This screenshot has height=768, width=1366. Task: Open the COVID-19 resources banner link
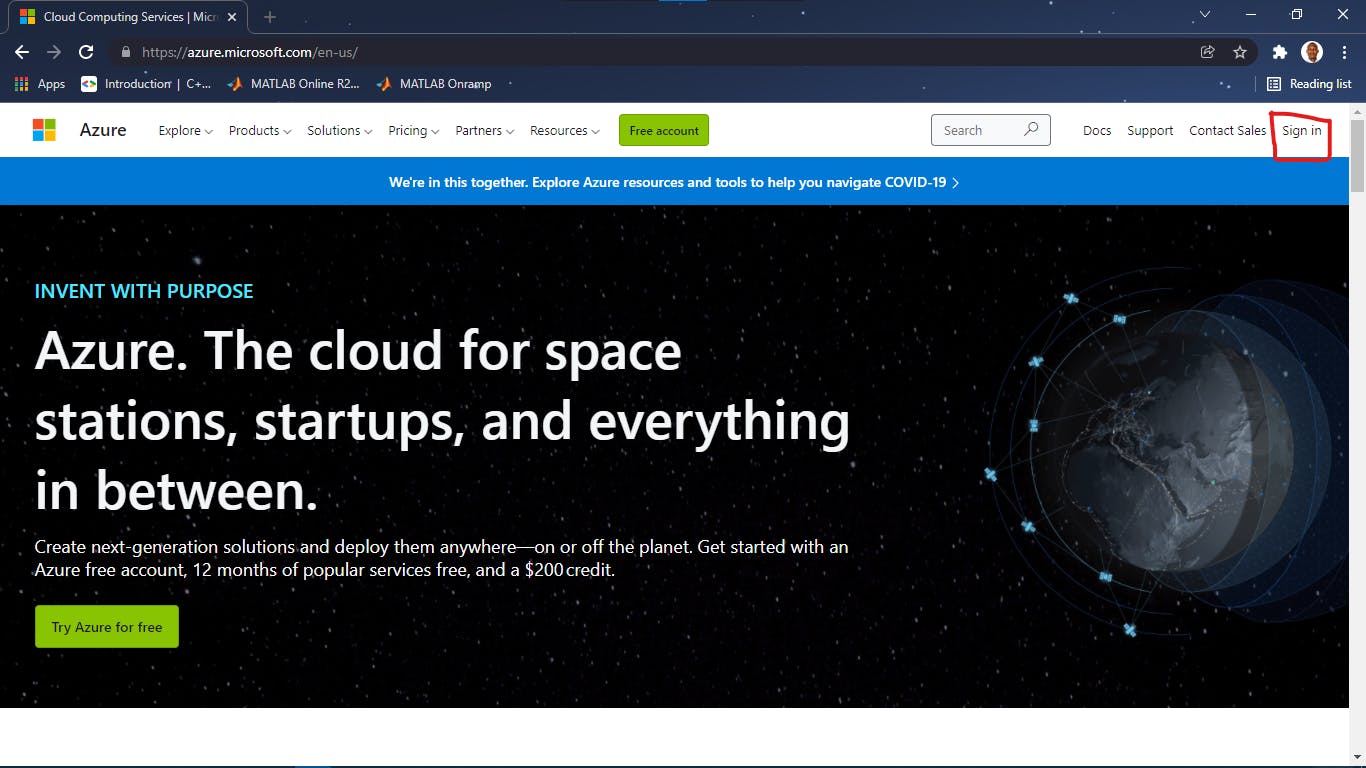[674, 182]
